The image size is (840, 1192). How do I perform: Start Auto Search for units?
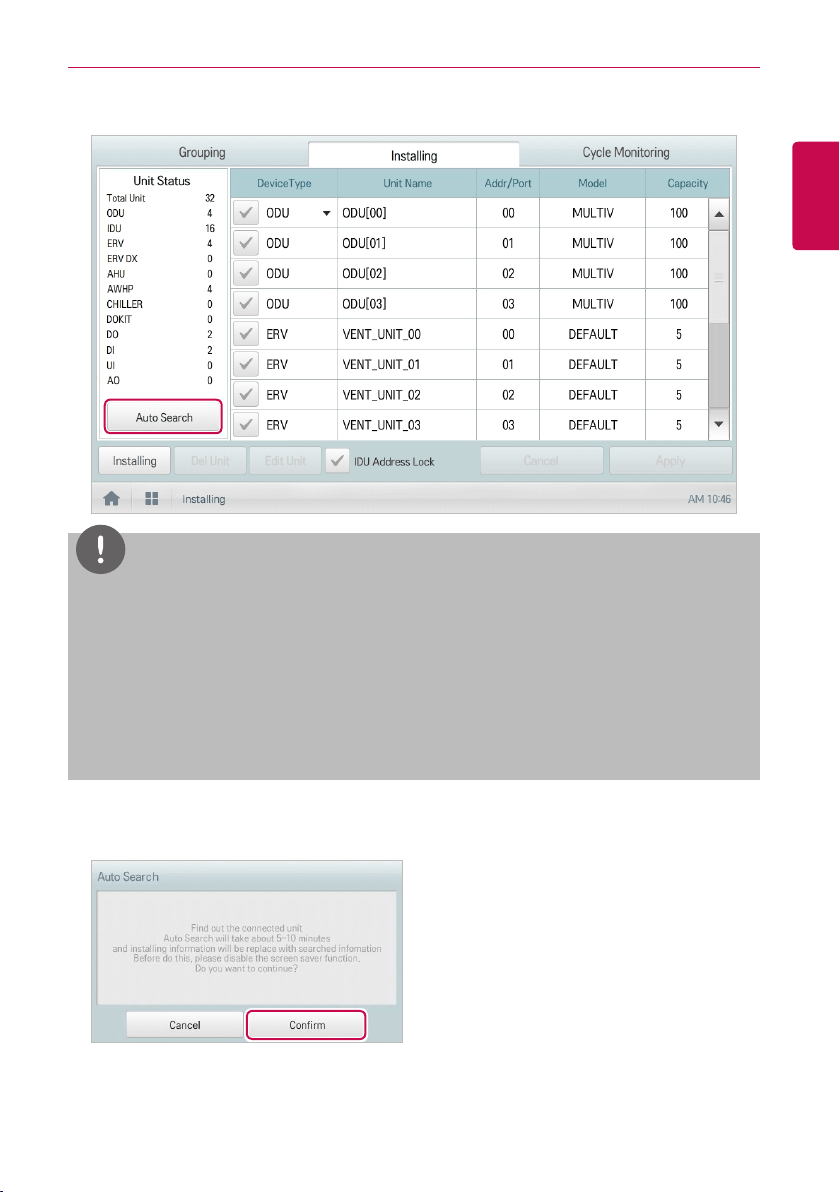tap(163, 417)
